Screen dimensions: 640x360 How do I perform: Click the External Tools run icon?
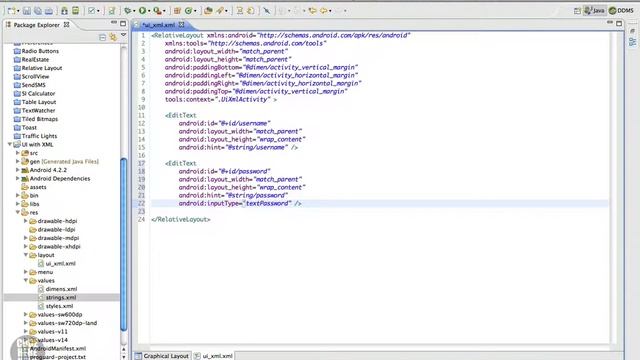coord(157,11)
